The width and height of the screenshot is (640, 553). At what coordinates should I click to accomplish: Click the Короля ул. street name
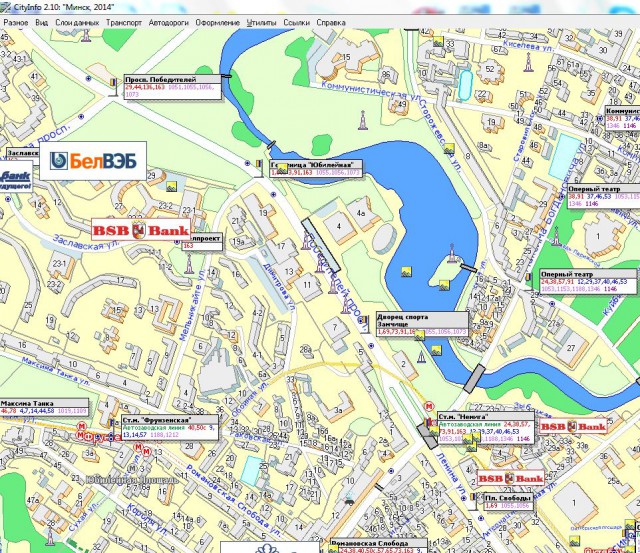[147, 520]
